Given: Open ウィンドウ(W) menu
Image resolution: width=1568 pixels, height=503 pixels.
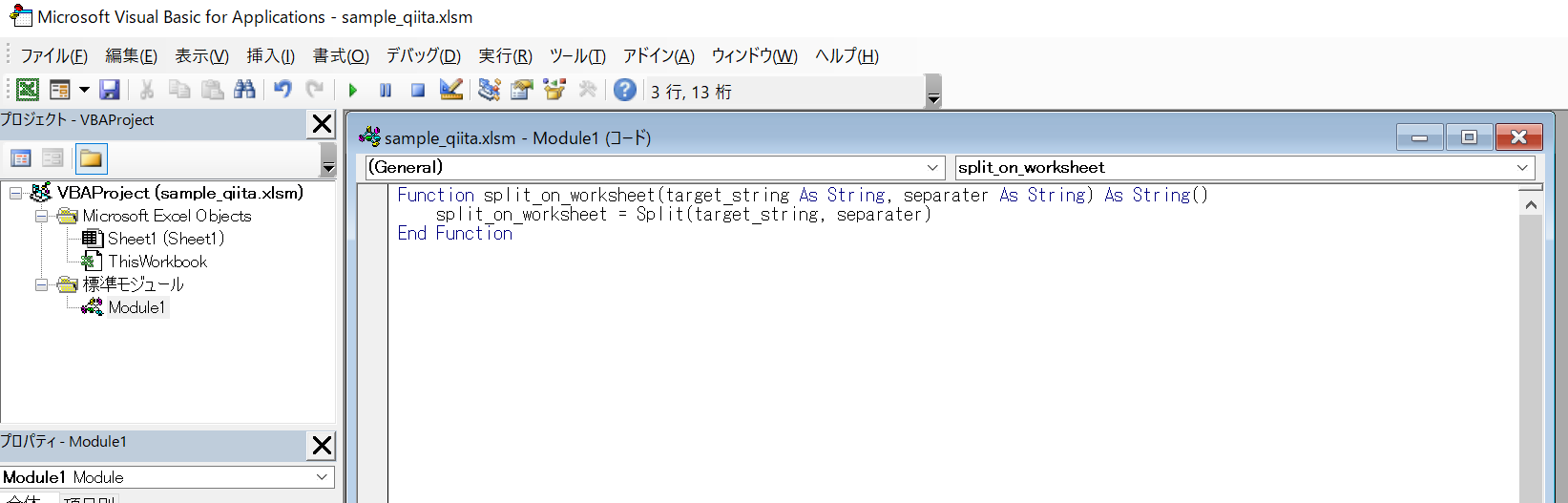Looking at the screenshot, I should point(754,56).
